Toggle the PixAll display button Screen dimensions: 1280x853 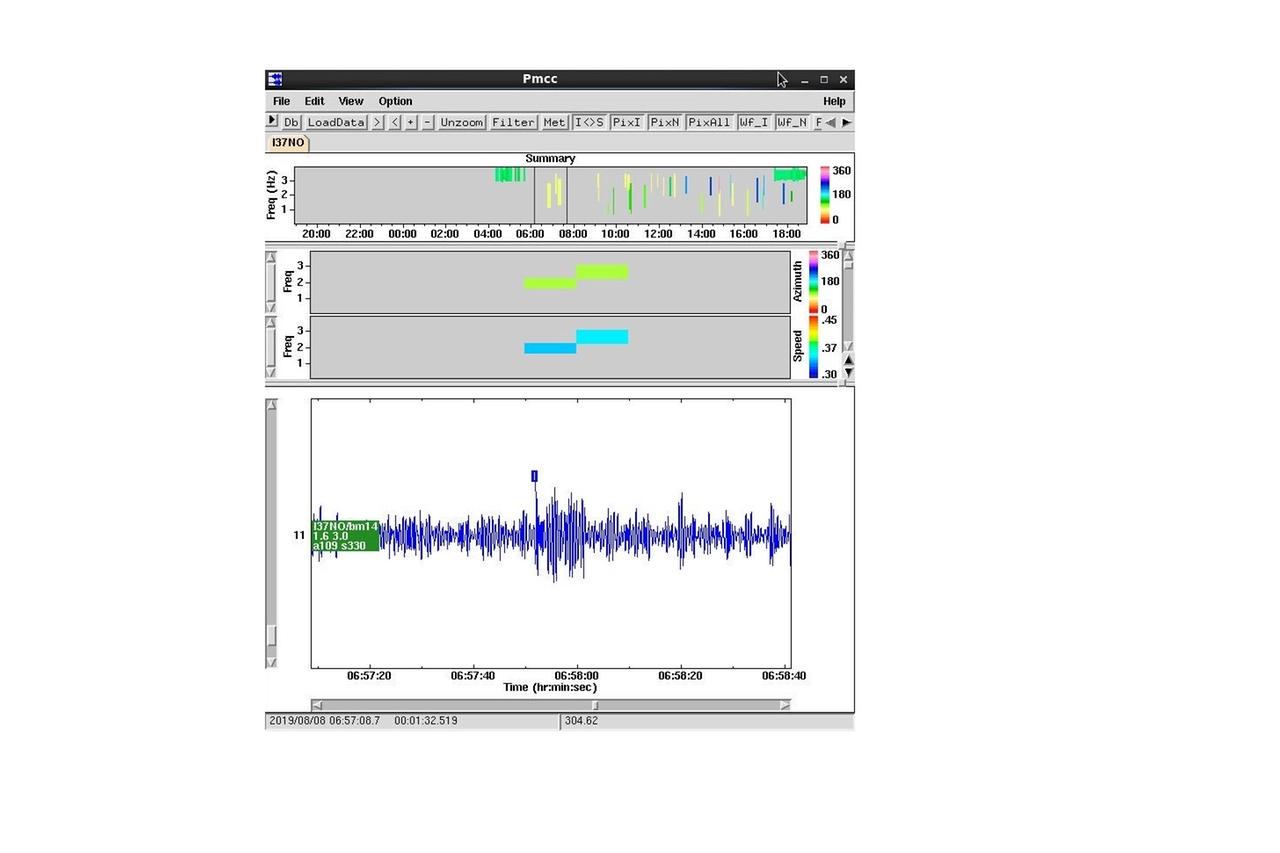(709, 122)
